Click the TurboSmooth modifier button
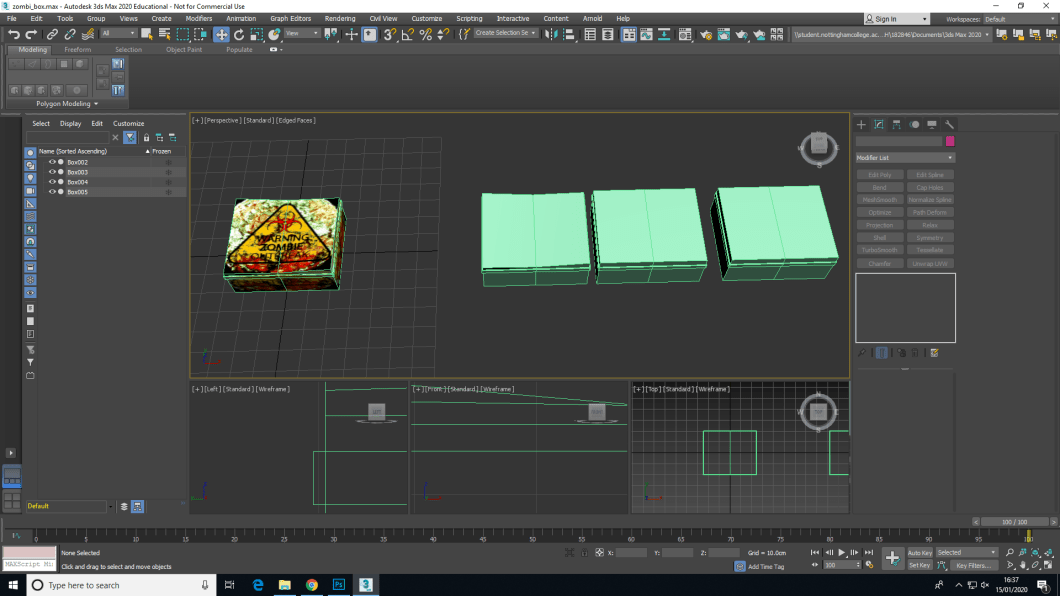This screenshot has width=1060, height=596. (880, 250)
